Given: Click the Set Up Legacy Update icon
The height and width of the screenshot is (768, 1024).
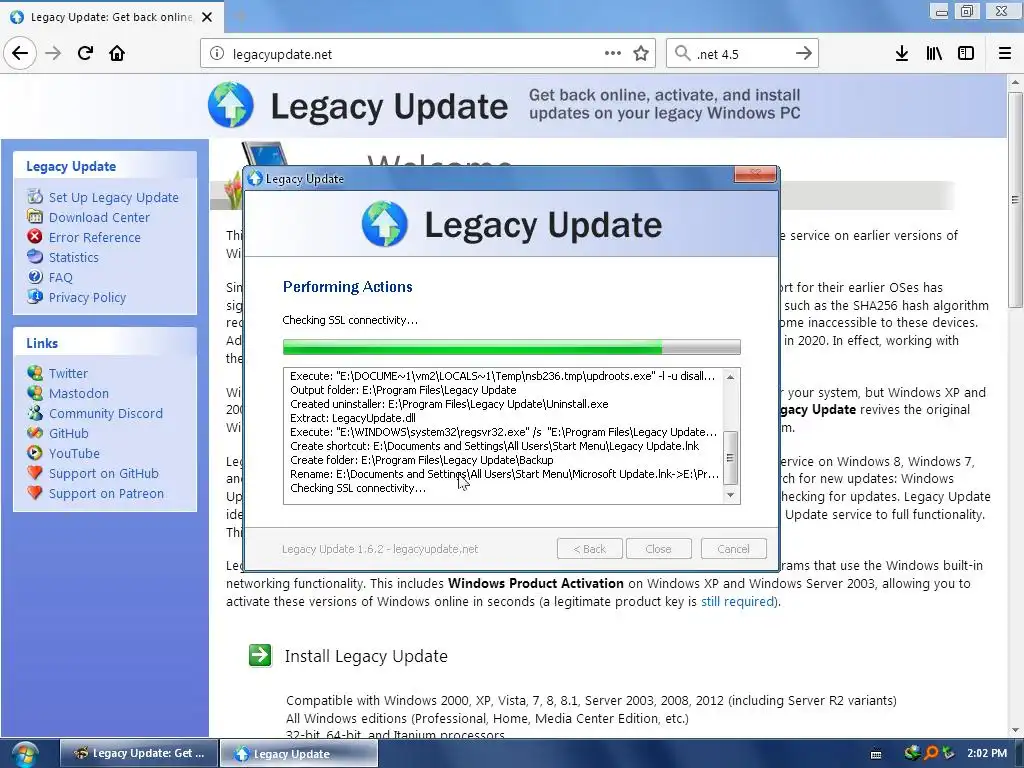Looking at the screenshot, I should (x=35, y=197).
